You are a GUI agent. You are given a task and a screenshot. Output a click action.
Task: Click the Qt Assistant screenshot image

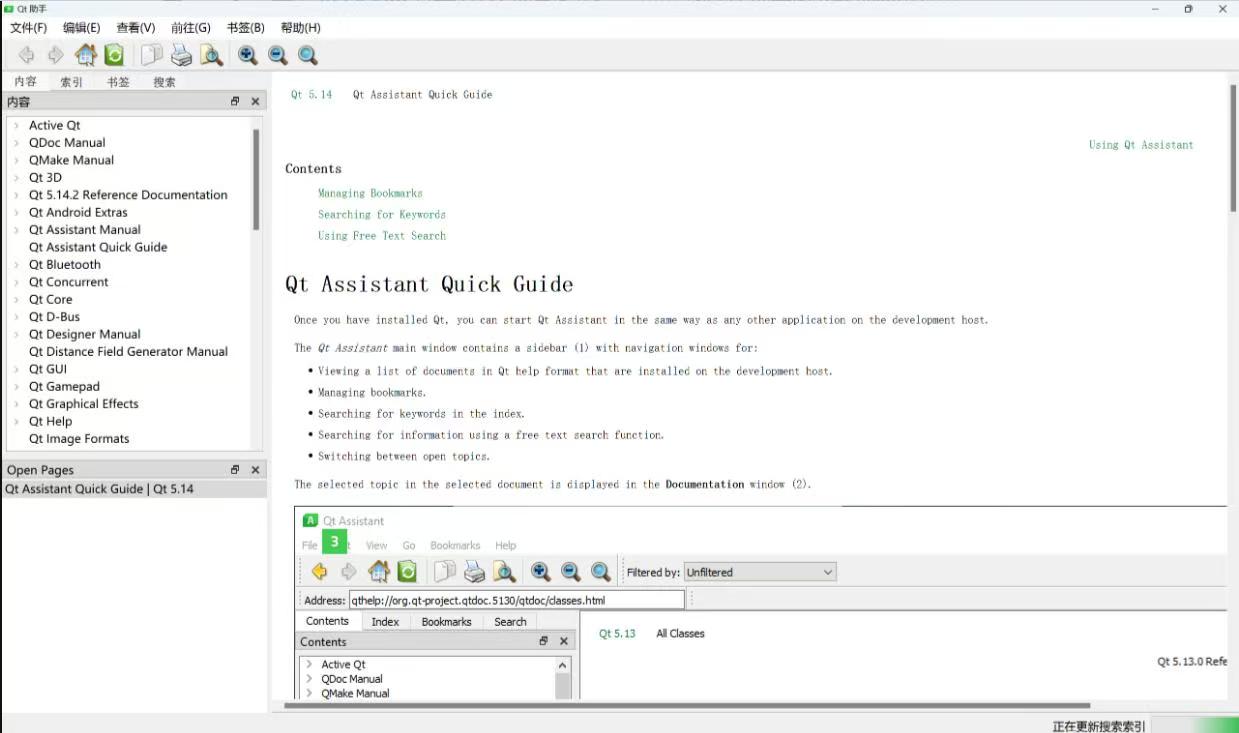[x=760, y=602]
